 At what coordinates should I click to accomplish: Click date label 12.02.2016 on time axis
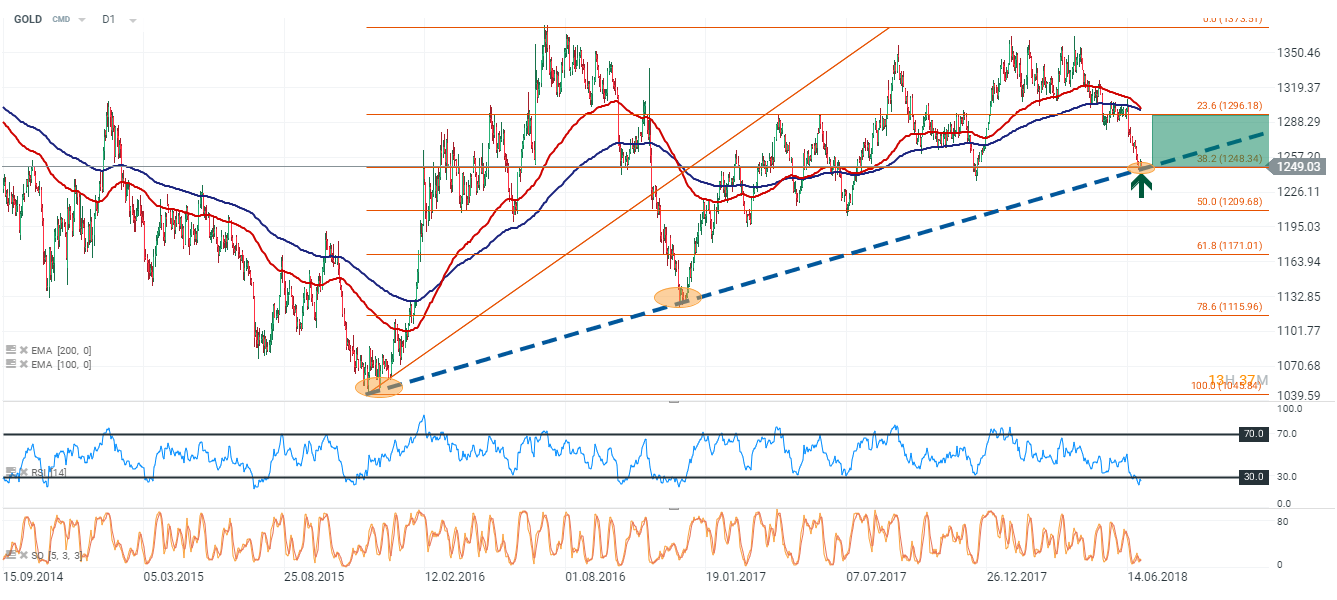(455, 577)
